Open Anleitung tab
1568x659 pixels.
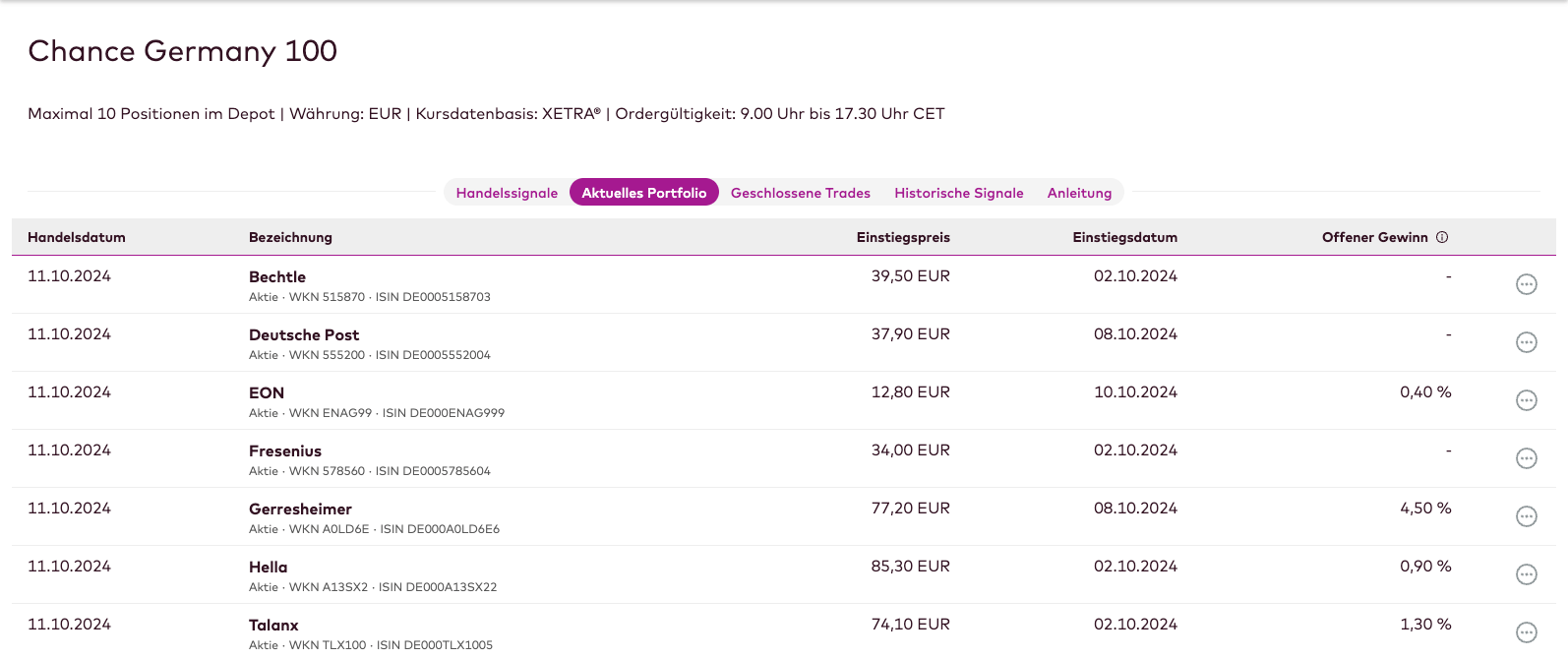coord(1079,193)
